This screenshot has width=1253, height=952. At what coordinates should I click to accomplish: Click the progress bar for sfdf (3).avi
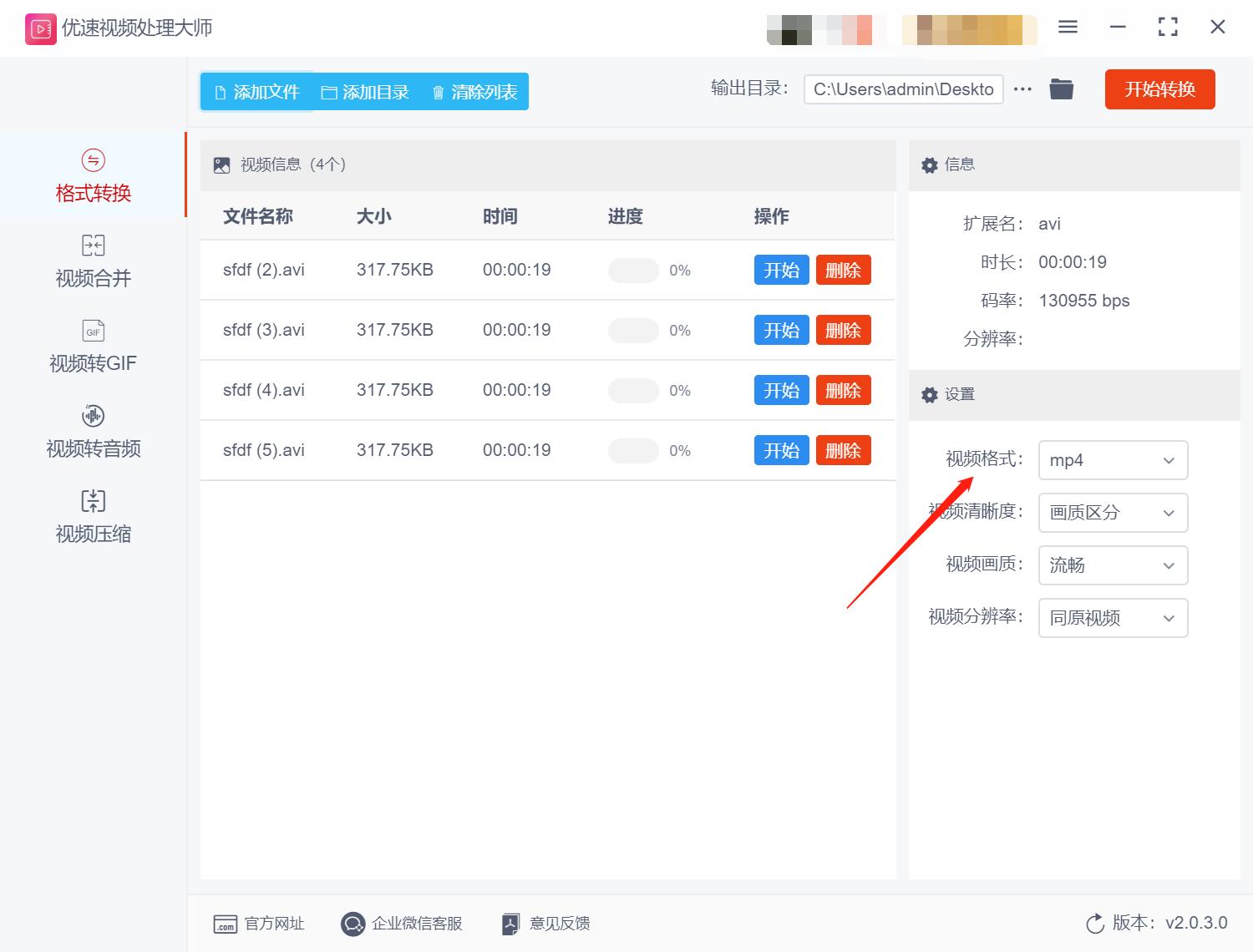[633, 330]
